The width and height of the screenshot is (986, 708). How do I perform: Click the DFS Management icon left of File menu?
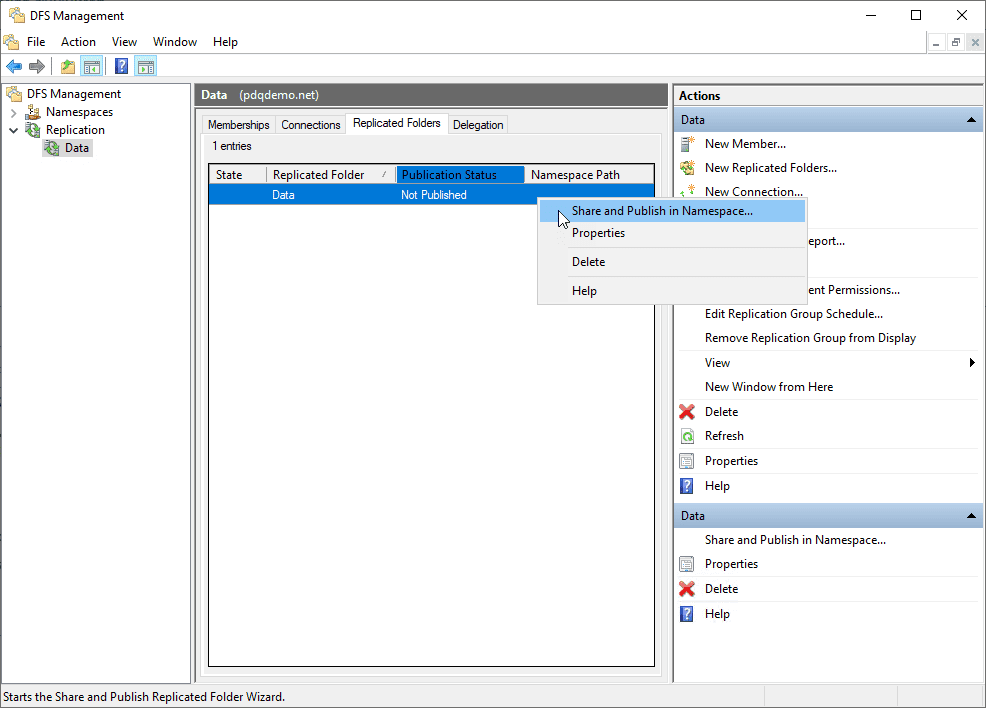pyautogui.click(x=11, y=42)
